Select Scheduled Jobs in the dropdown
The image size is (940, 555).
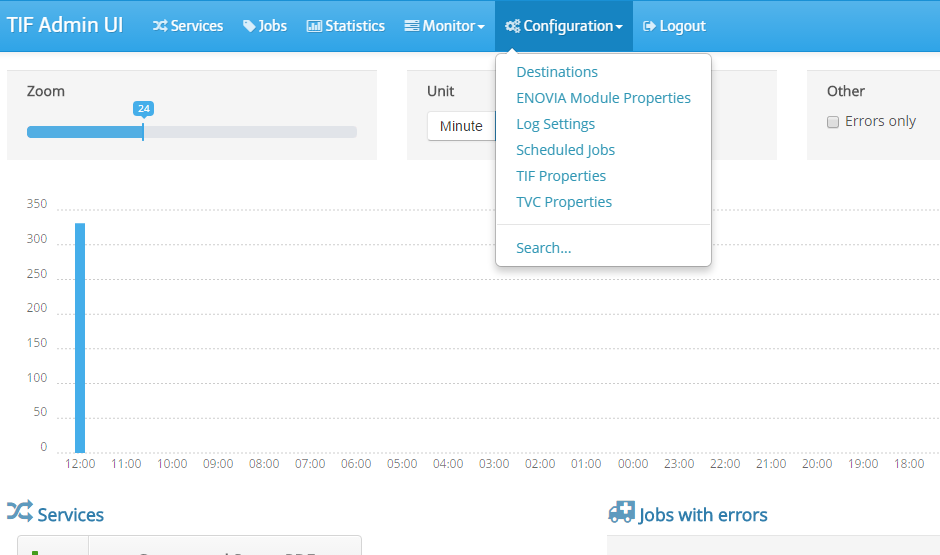point(565,150)
